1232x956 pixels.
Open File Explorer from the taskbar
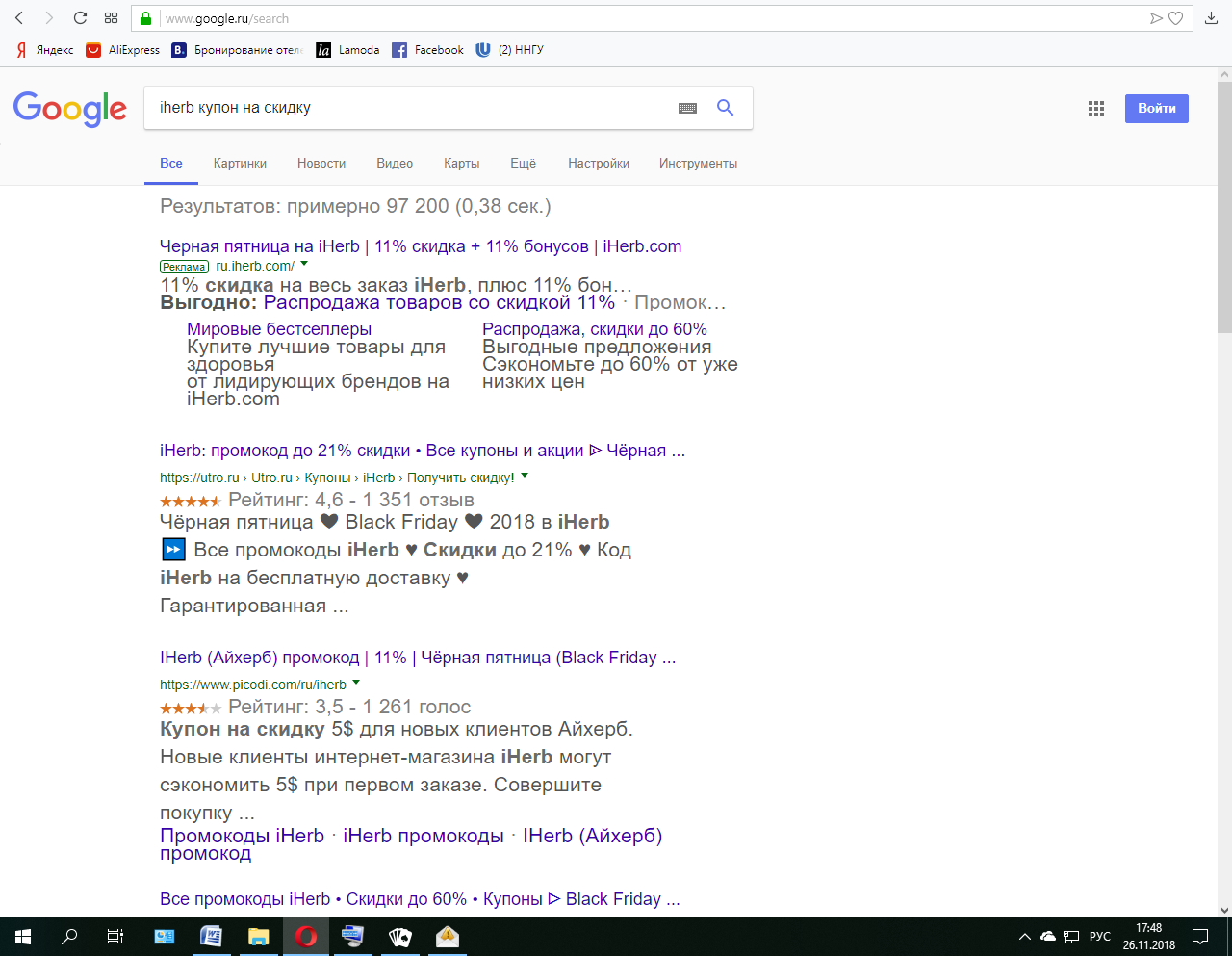click(258, 936)
